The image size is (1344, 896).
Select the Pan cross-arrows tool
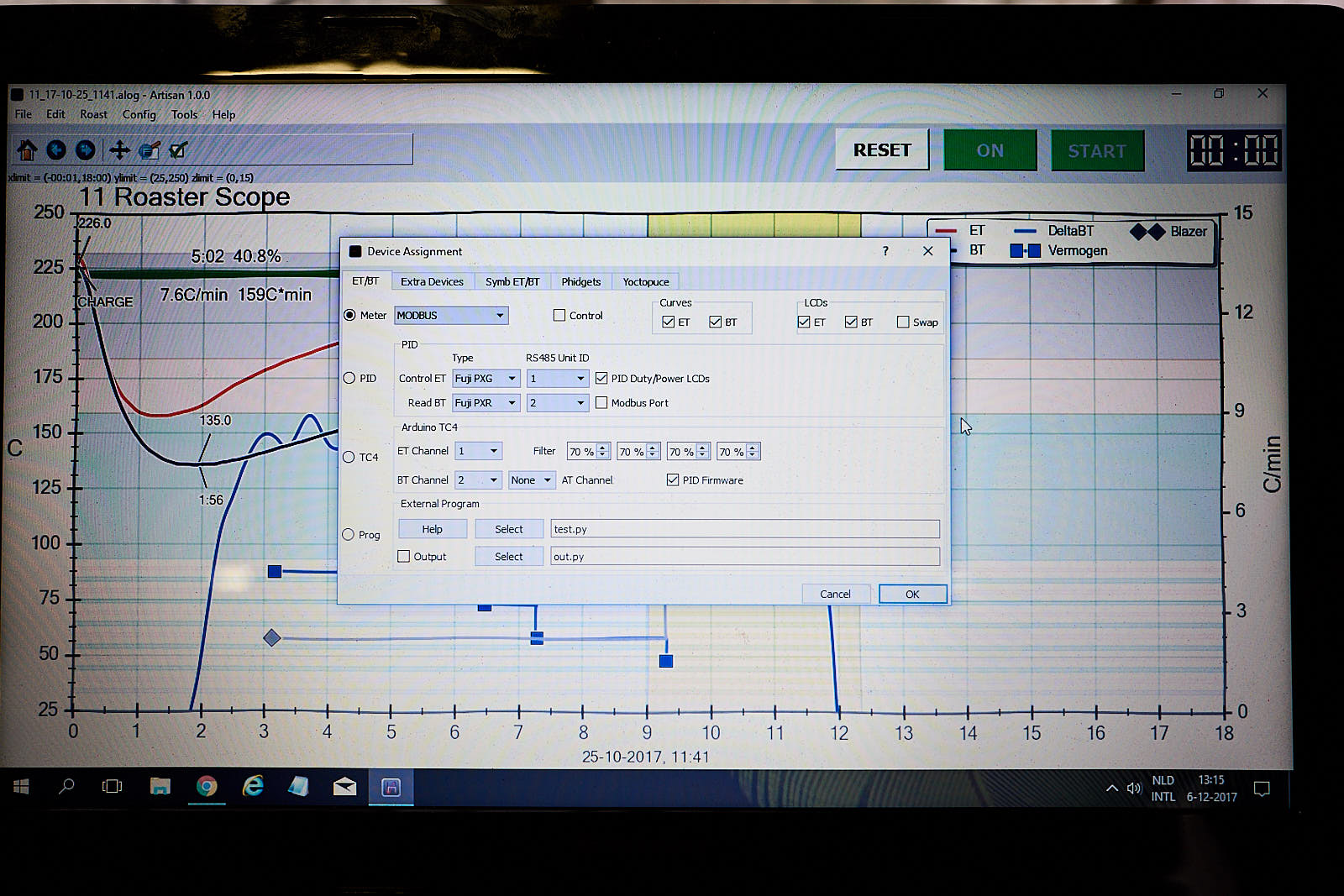pos(119,150)
